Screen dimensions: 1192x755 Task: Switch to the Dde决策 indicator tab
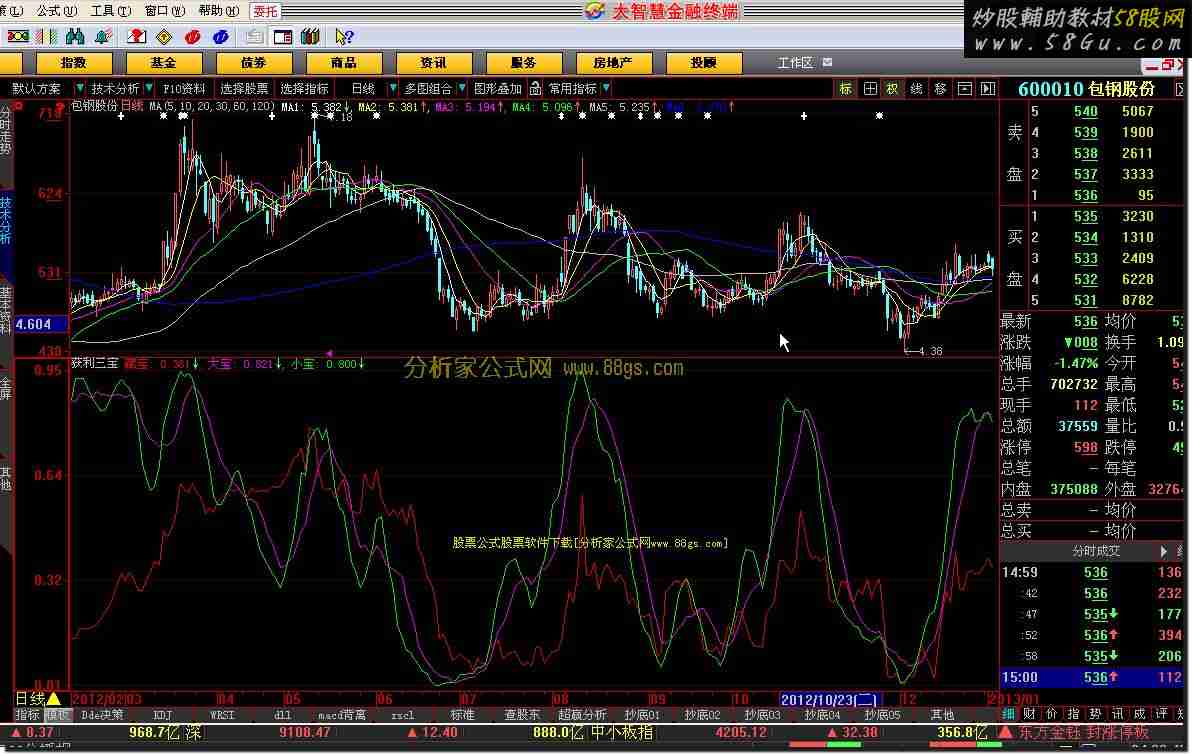point(102,715)
